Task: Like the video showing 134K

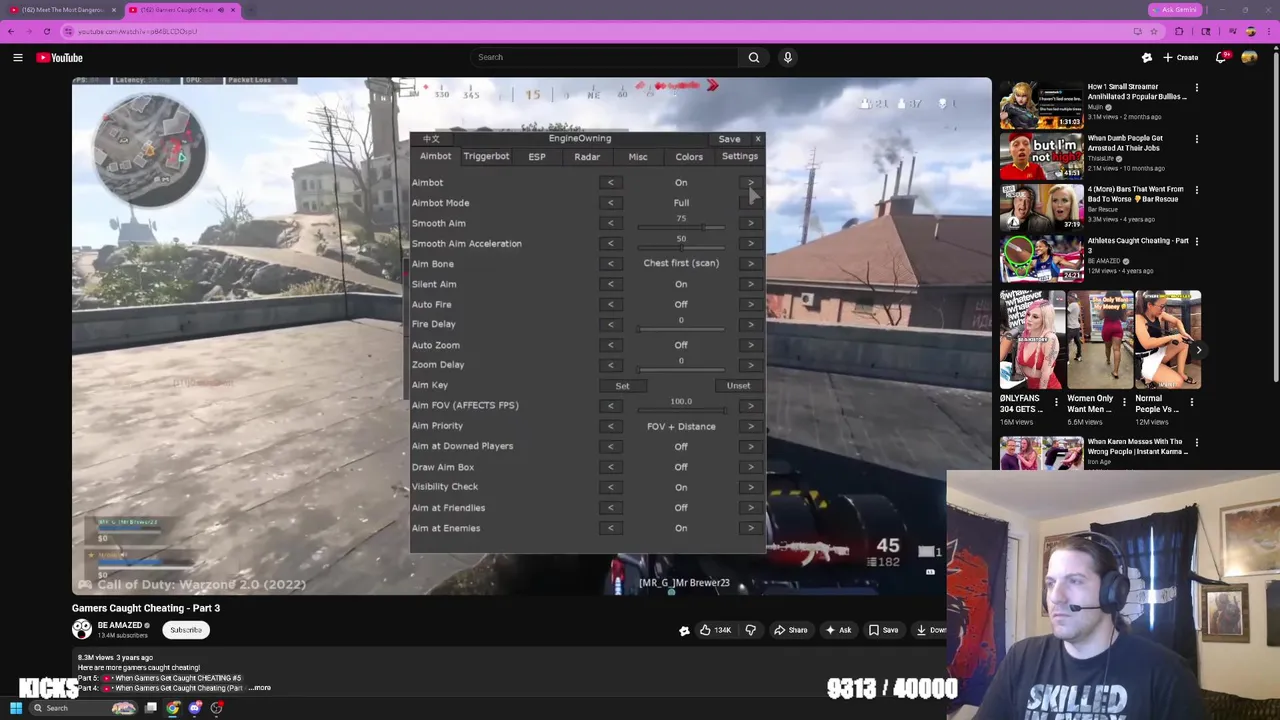Action: point(715,630)
